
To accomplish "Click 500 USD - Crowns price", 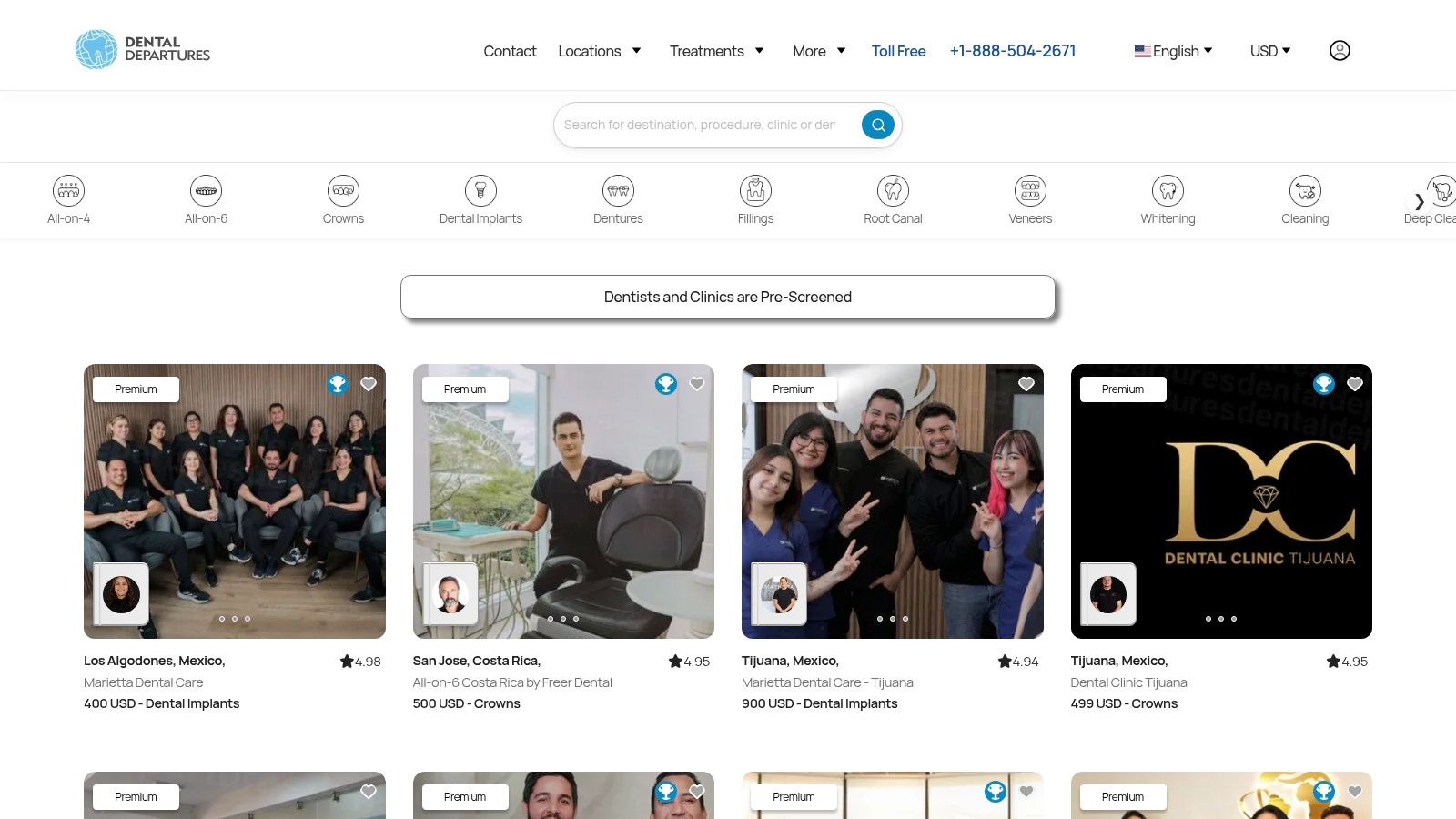I will [467, 703].
